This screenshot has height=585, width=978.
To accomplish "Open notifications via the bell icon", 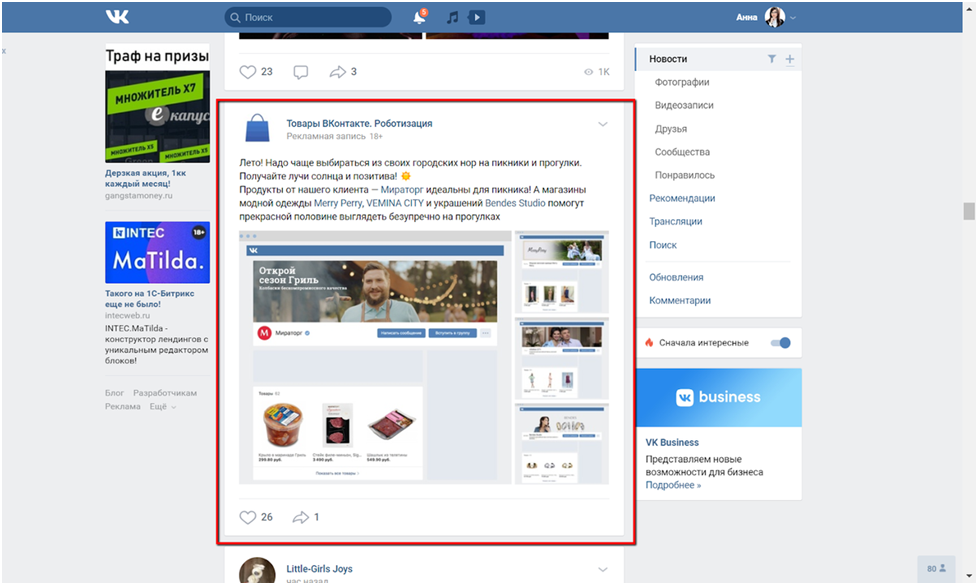I will 420,16.
